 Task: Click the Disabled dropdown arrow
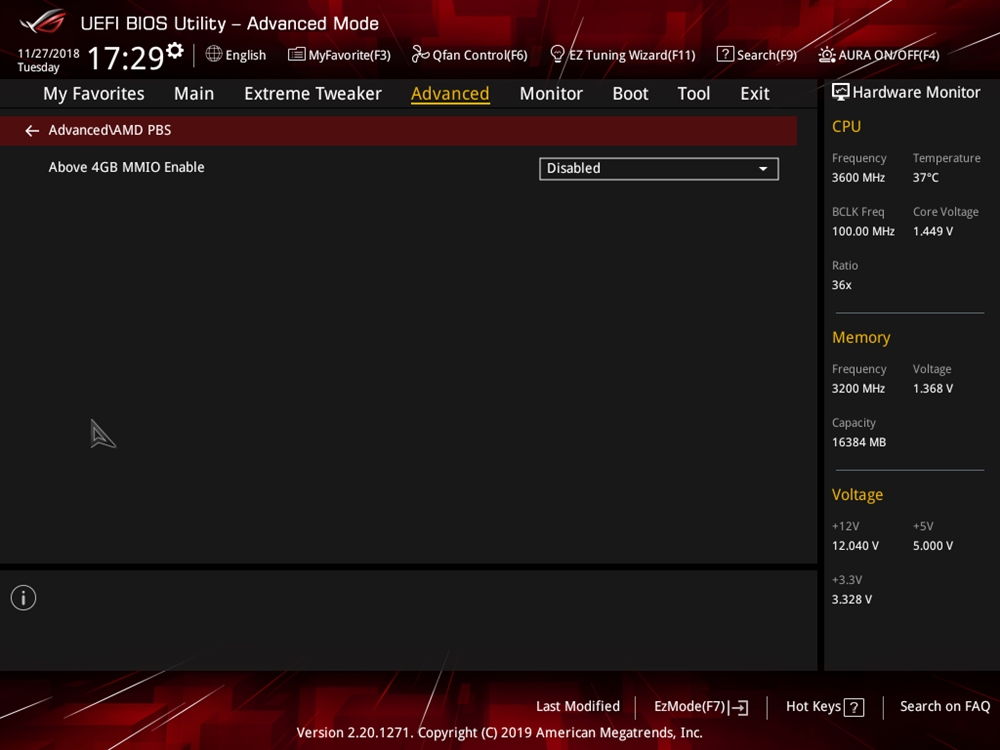point(763,169)
